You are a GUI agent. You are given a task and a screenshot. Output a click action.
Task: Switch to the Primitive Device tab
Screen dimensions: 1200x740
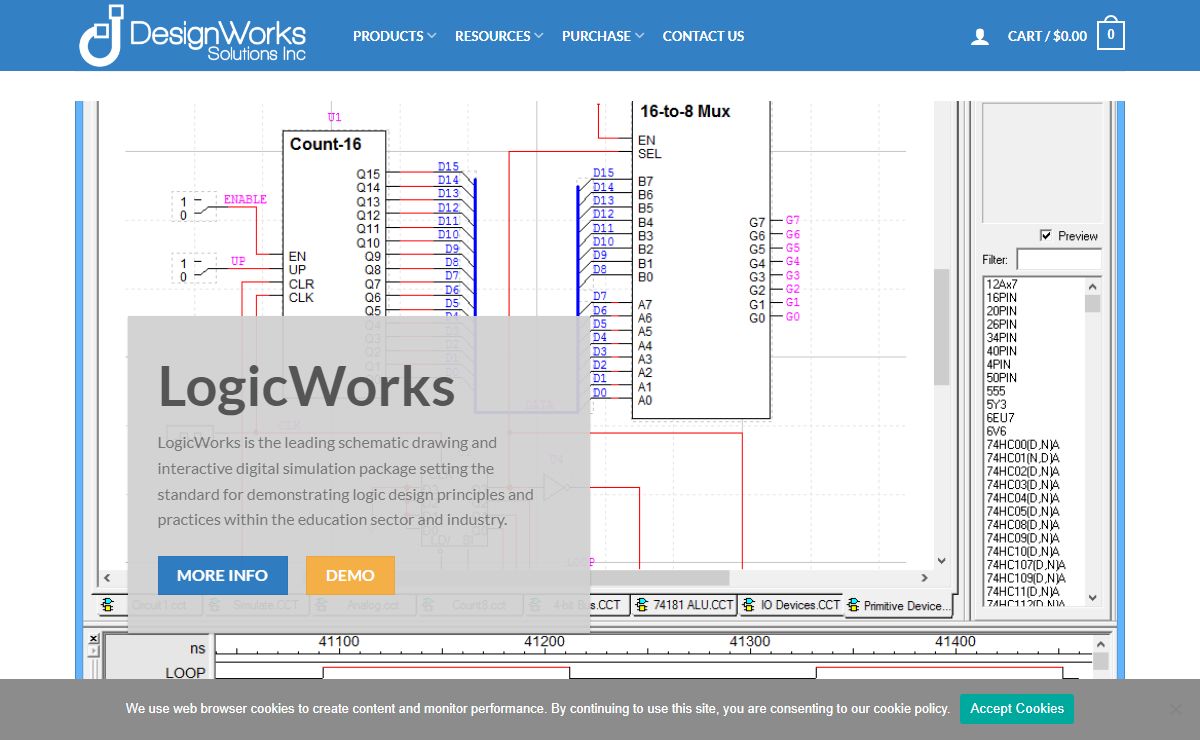[897, 606]
